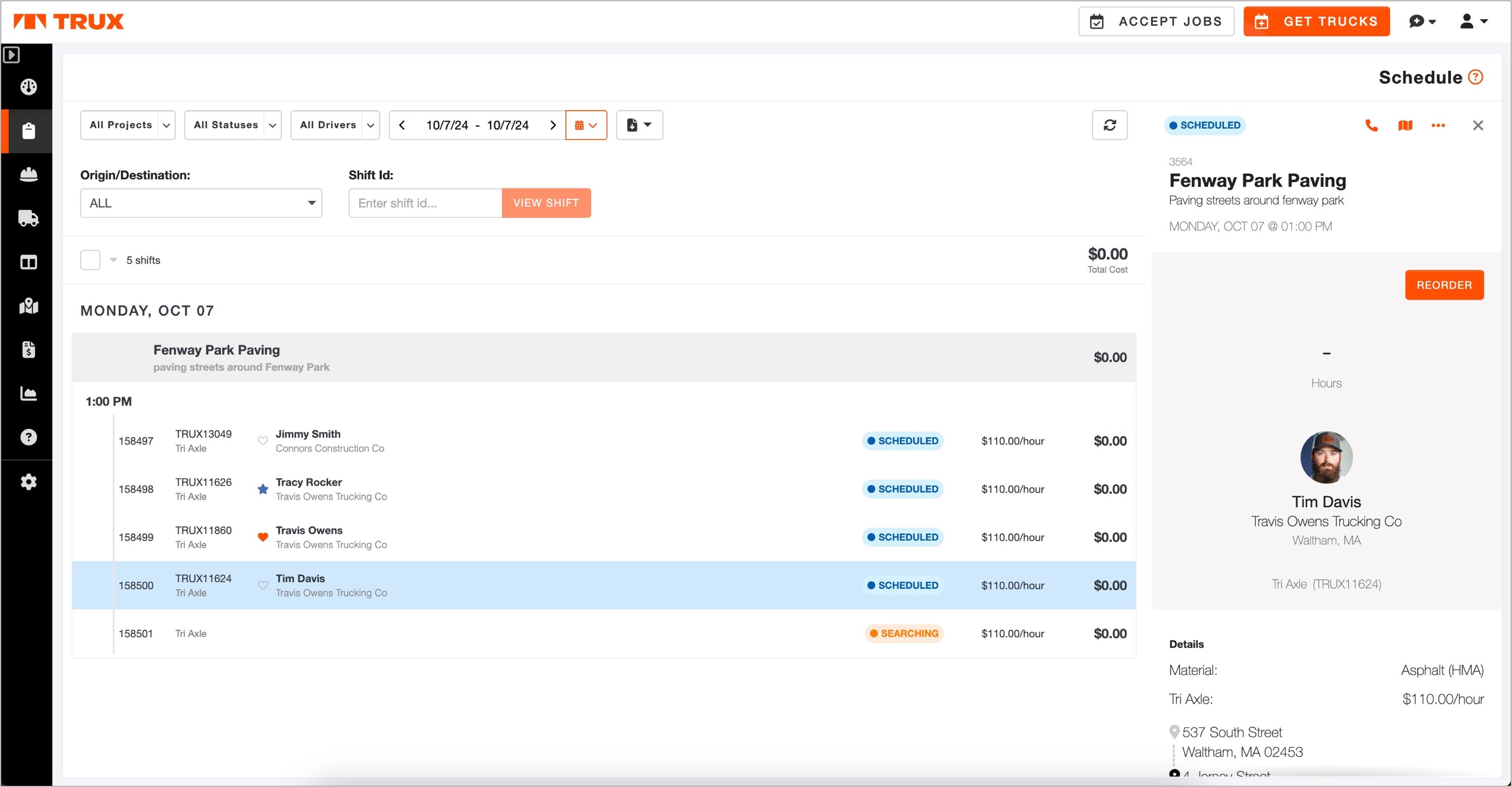Image resolution: width=1512 pixels, height=787 pixels.
Task: Open the Origin/Destination ALL combo box
Action: click(x=201, y=203)
